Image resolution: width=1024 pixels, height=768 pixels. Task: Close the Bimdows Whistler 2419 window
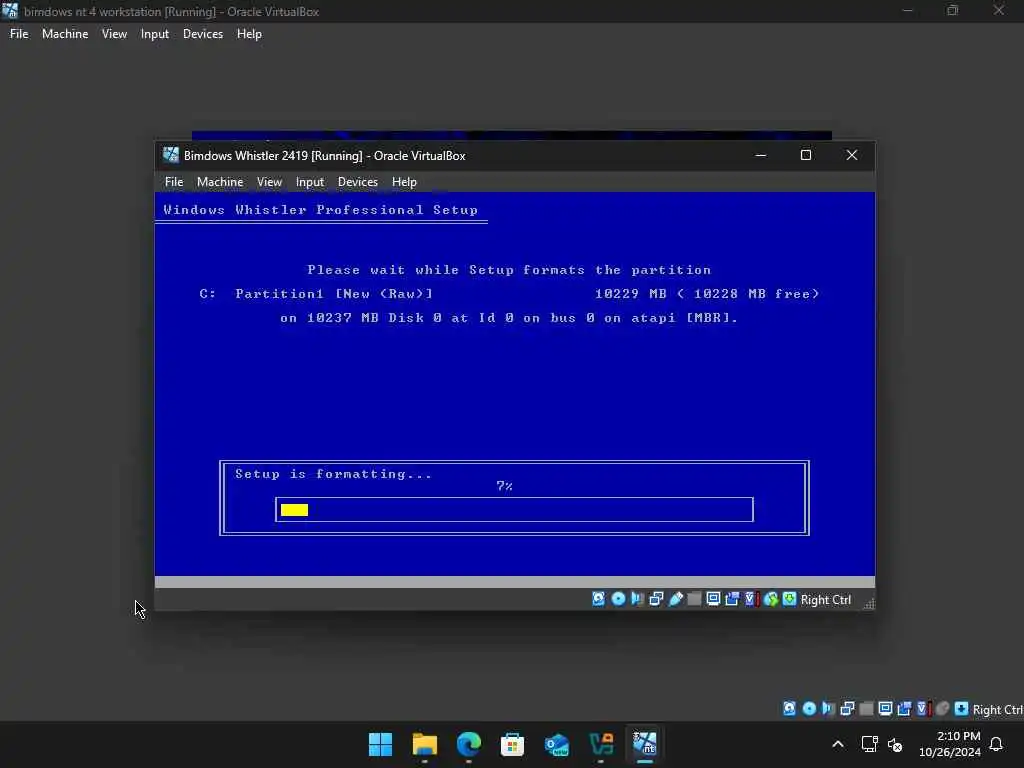coord(852,155)
